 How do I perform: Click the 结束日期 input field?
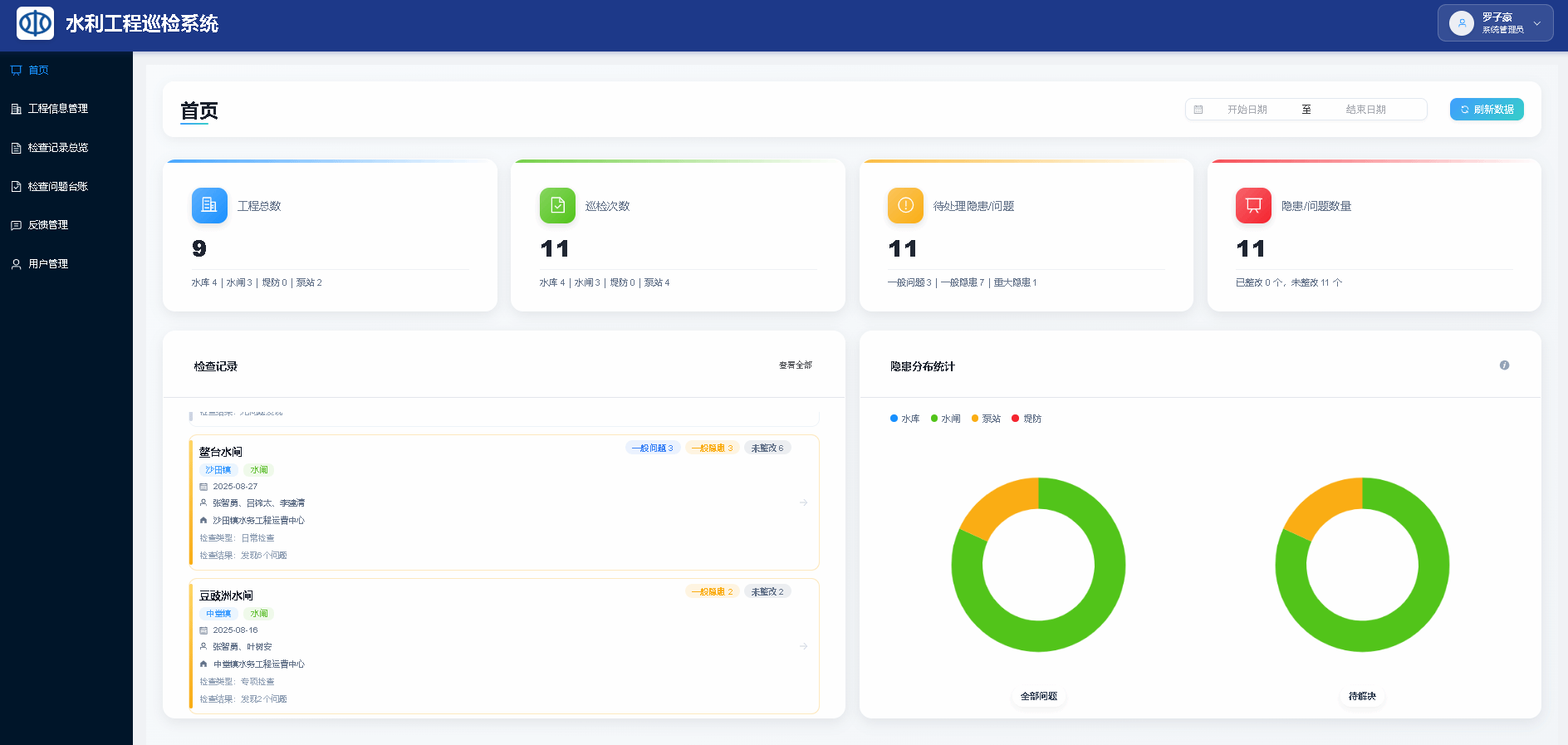[x=1365, y=110]
